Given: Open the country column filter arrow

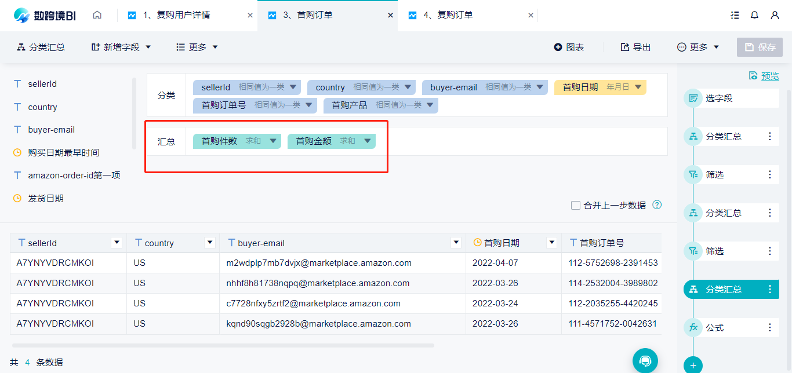Looking at the screenshot, I should pos(210,243).
